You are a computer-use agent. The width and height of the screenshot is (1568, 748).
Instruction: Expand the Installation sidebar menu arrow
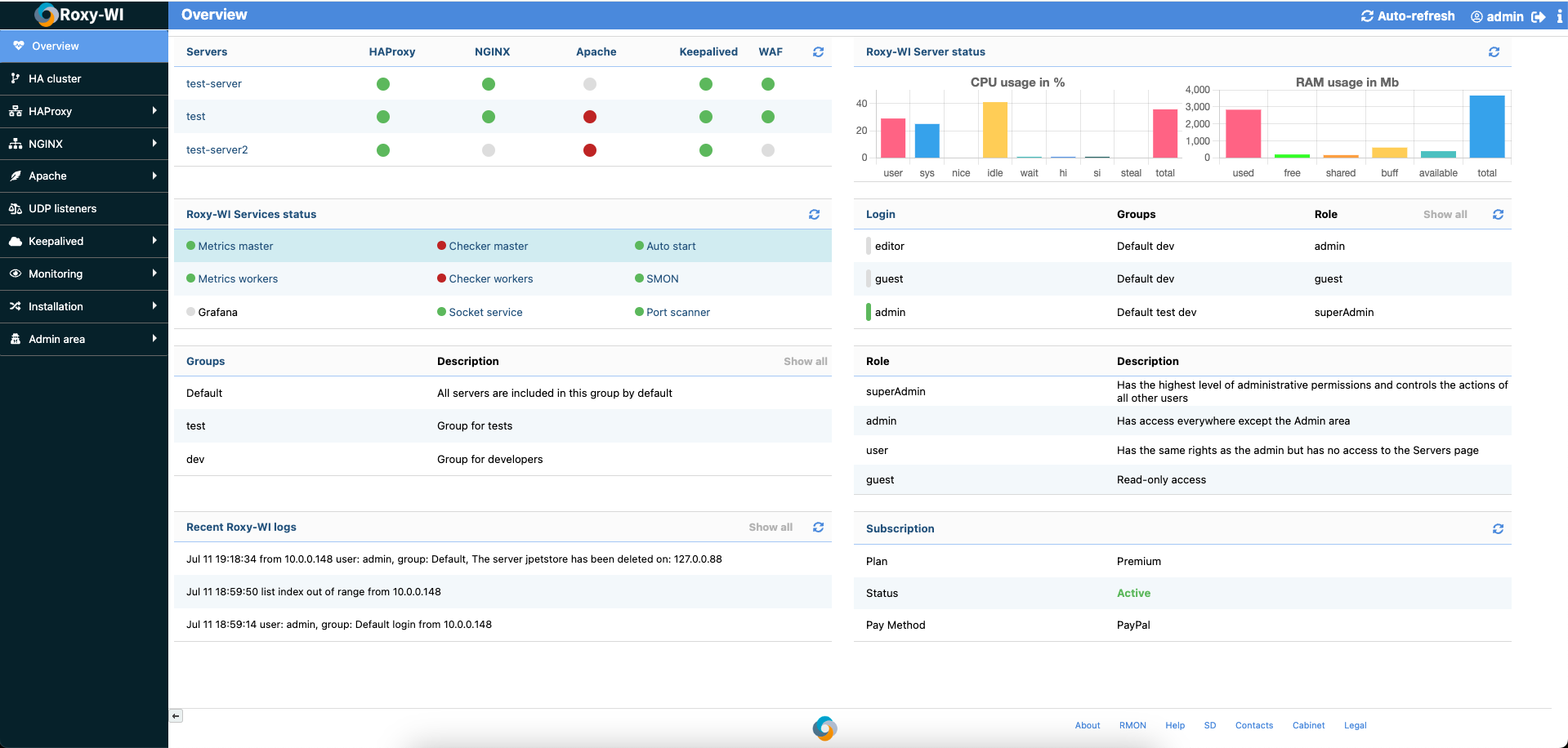154,305
